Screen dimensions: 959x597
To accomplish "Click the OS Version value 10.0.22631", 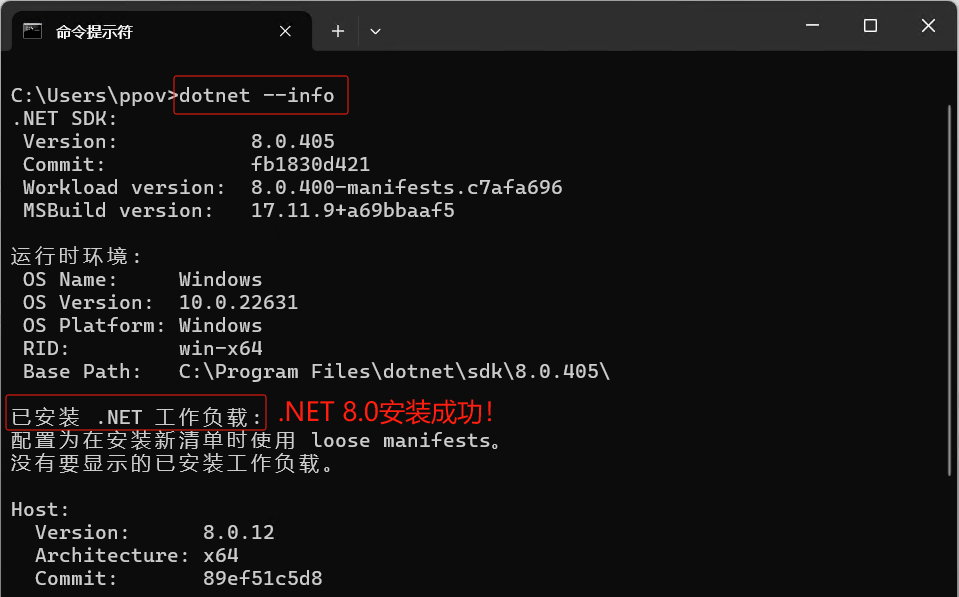I will click(238, 302).
